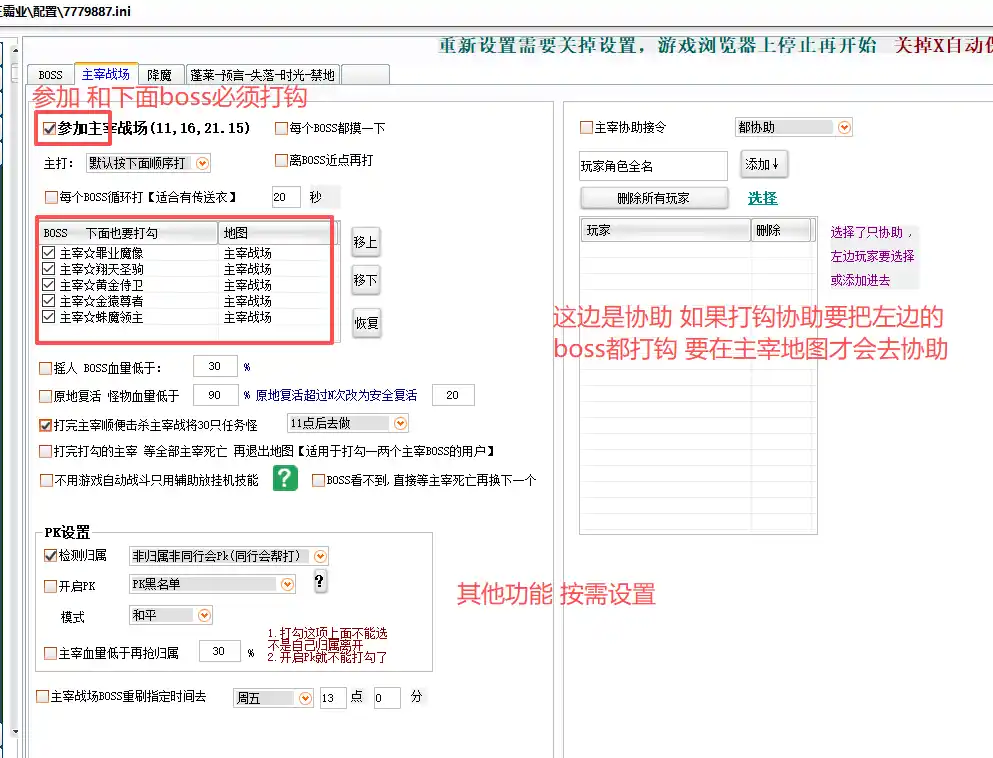Click the 地图 column header
The image size is (993, 758).
[275, 232]
